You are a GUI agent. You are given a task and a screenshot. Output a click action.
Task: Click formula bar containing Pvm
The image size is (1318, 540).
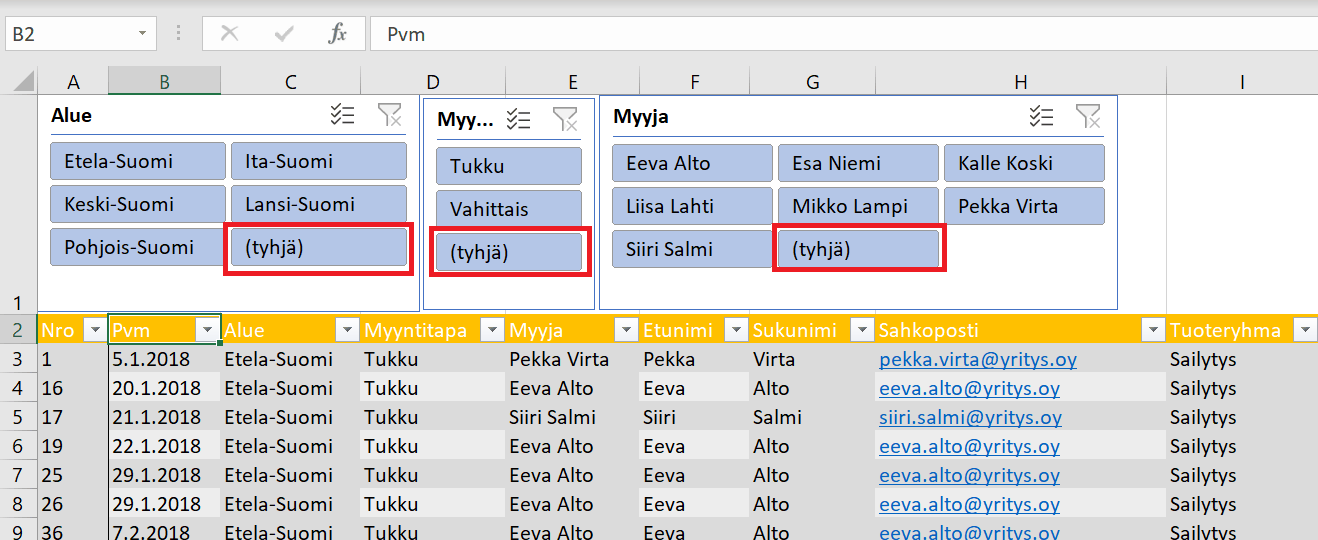tap(843, 33)
